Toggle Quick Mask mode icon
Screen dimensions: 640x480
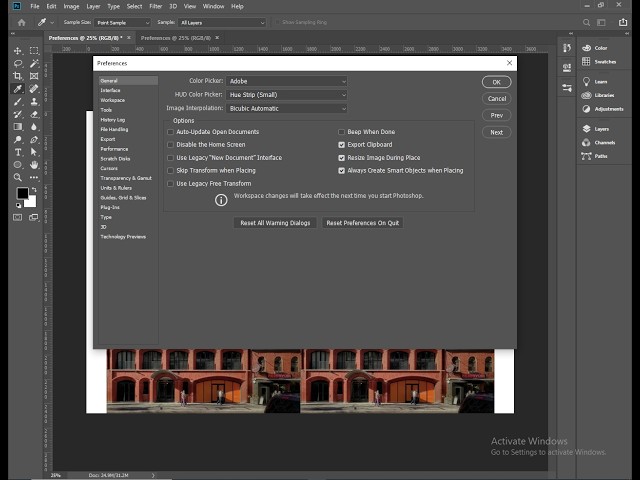tap(18, 217)
